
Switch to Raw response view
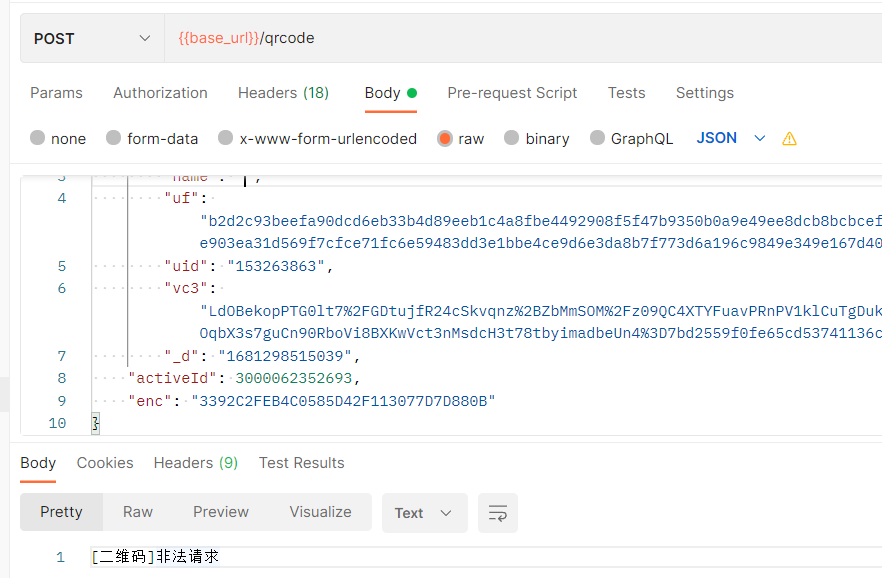tap(137, 512)
